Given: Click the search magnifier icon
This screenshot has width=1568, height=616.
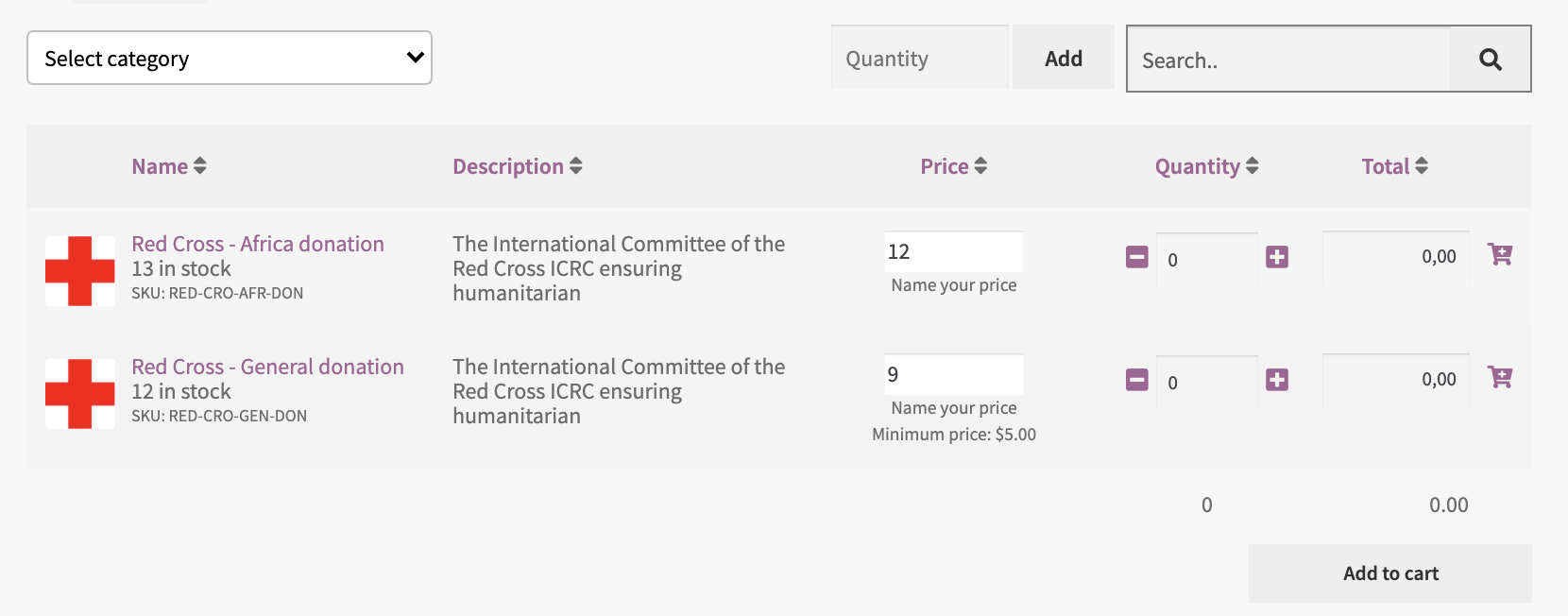Looking at the screenshot, I should coord(1490,60).
